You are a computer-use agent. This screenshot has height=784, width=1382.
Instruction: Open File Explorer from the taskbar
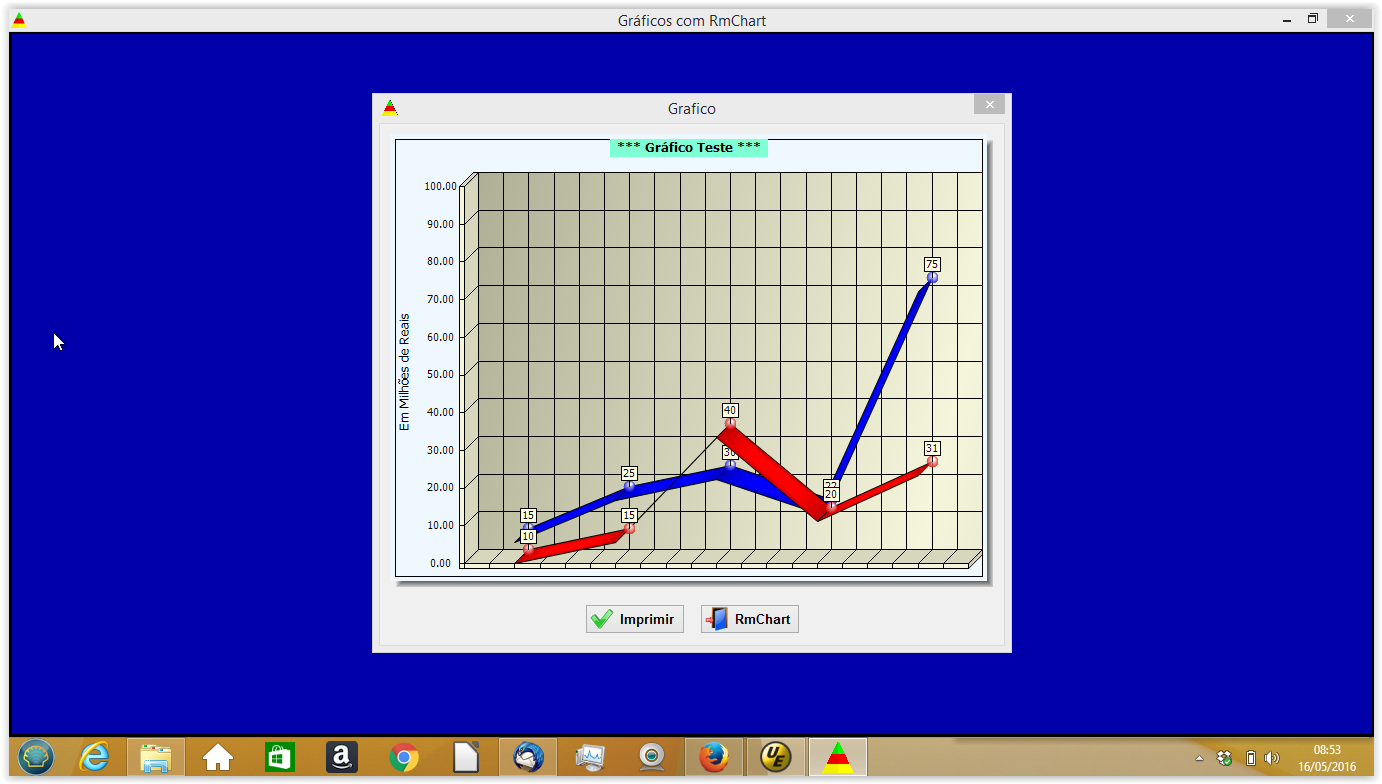click(x=156, y=758)
